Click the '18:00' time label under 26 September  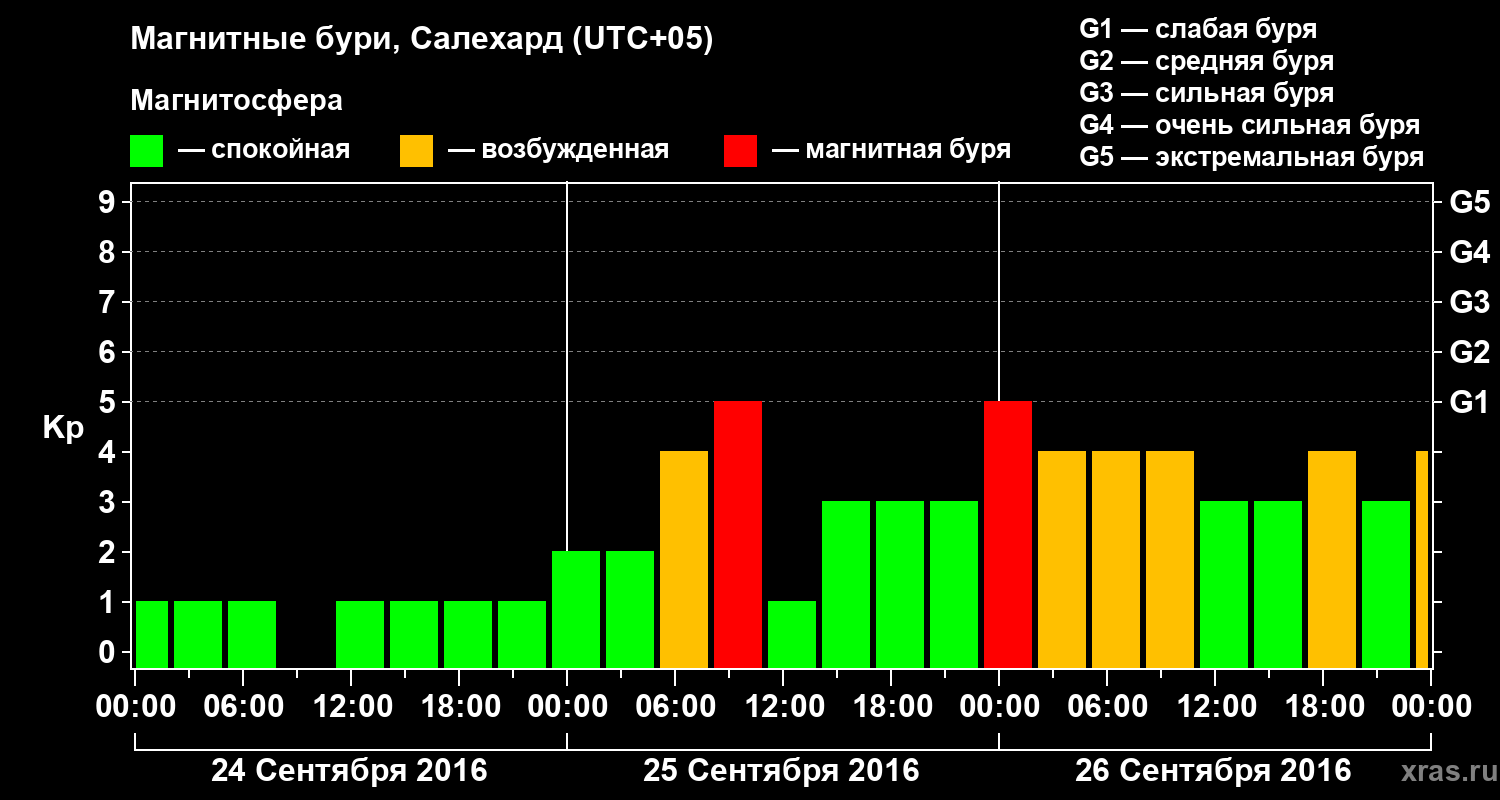click(x=1323, y=707)
